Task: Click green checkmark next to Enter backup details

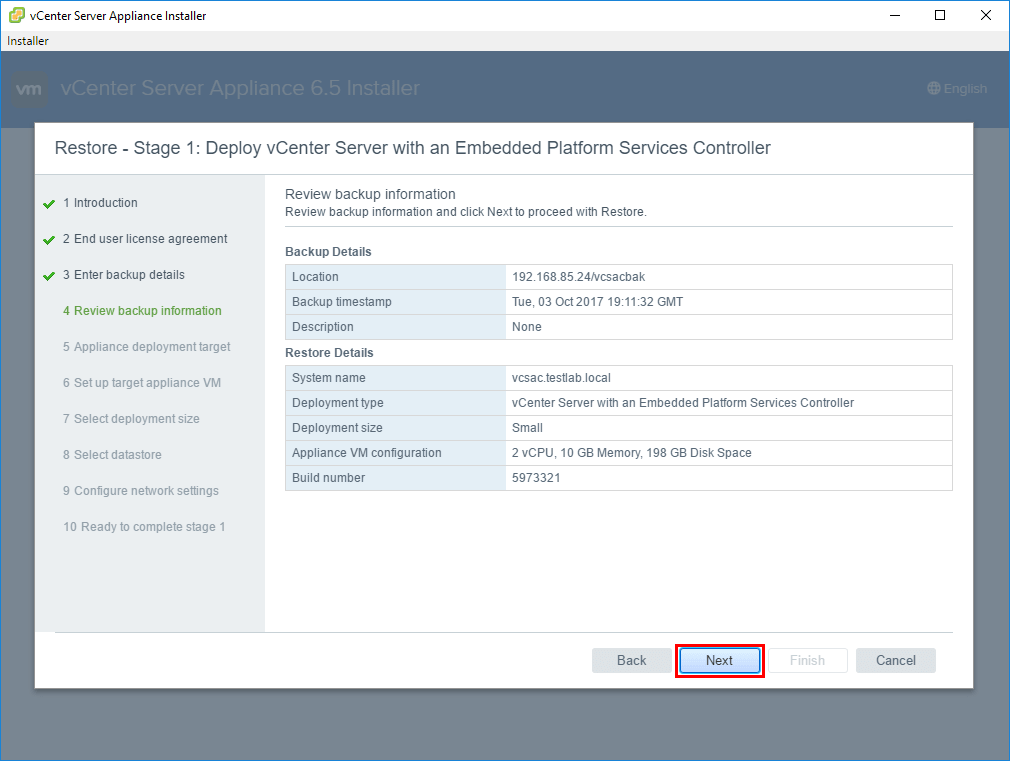Action: click(x=49, y=276)
